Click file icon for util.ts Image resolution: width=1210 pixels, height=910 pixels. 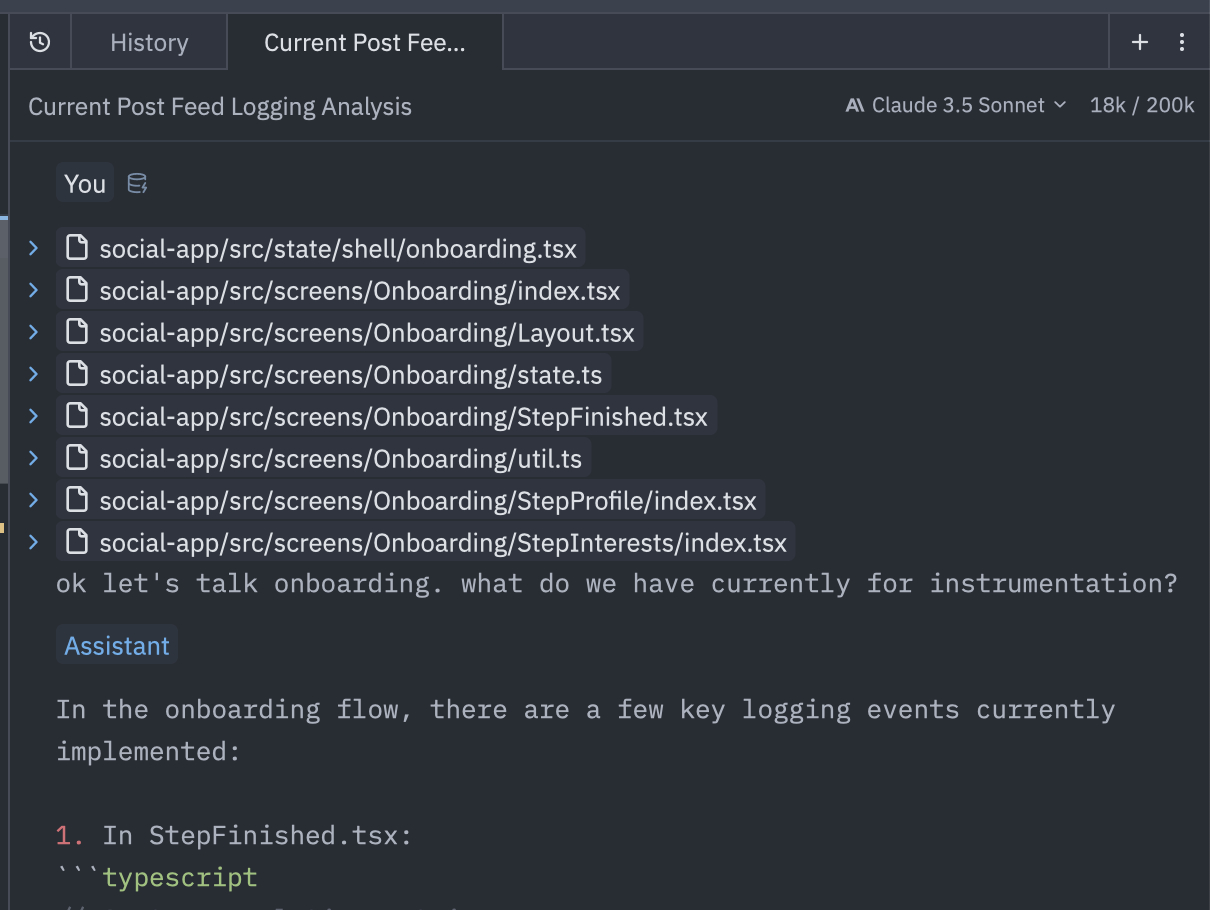point(77,458)
